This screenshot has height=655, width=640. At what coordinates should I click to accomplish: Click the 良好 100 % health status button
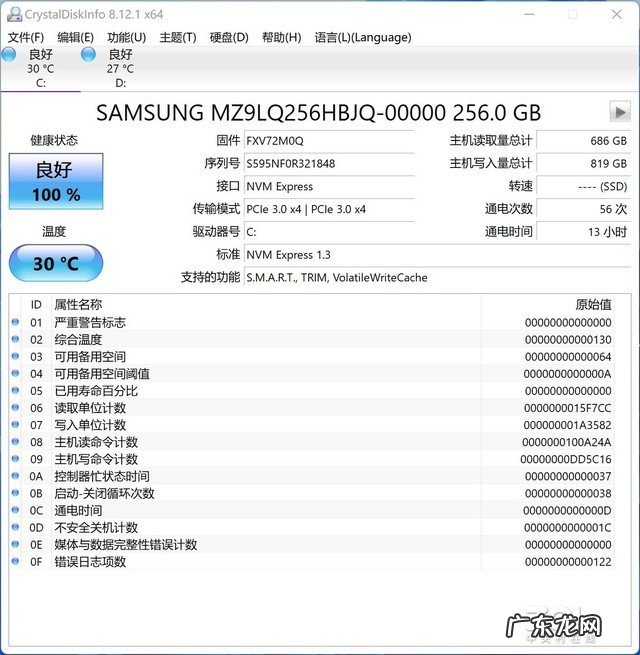click(x=56, y=181)
